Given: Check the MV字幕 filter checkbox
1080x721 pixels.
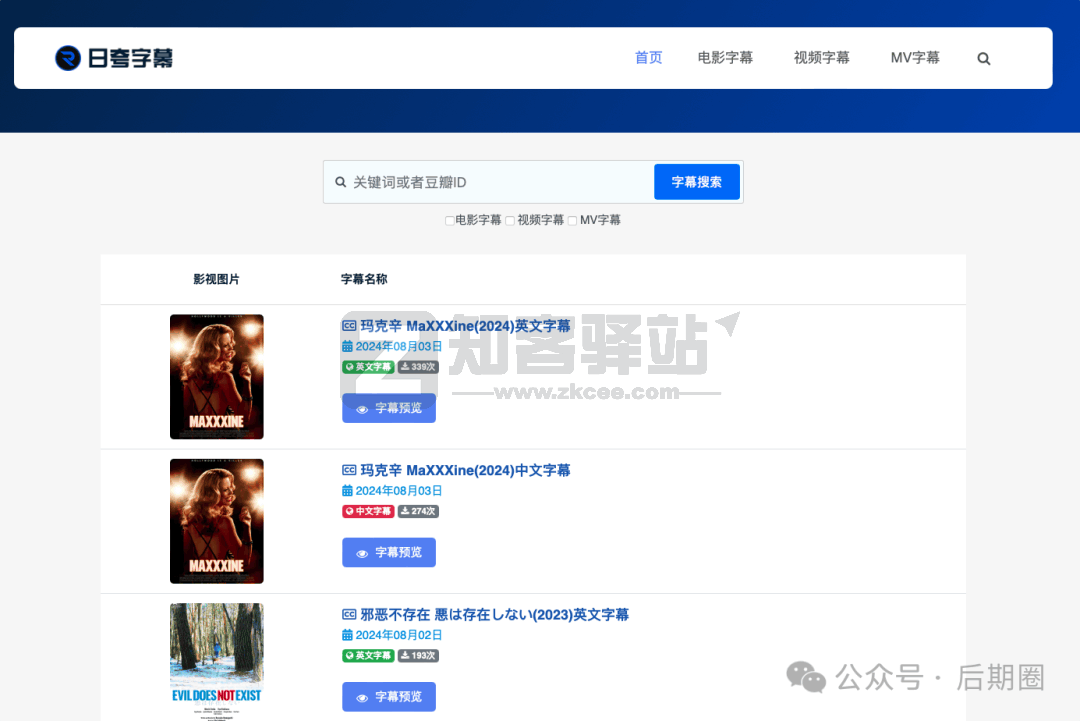Looking at the screenshot, I should 573,221.
